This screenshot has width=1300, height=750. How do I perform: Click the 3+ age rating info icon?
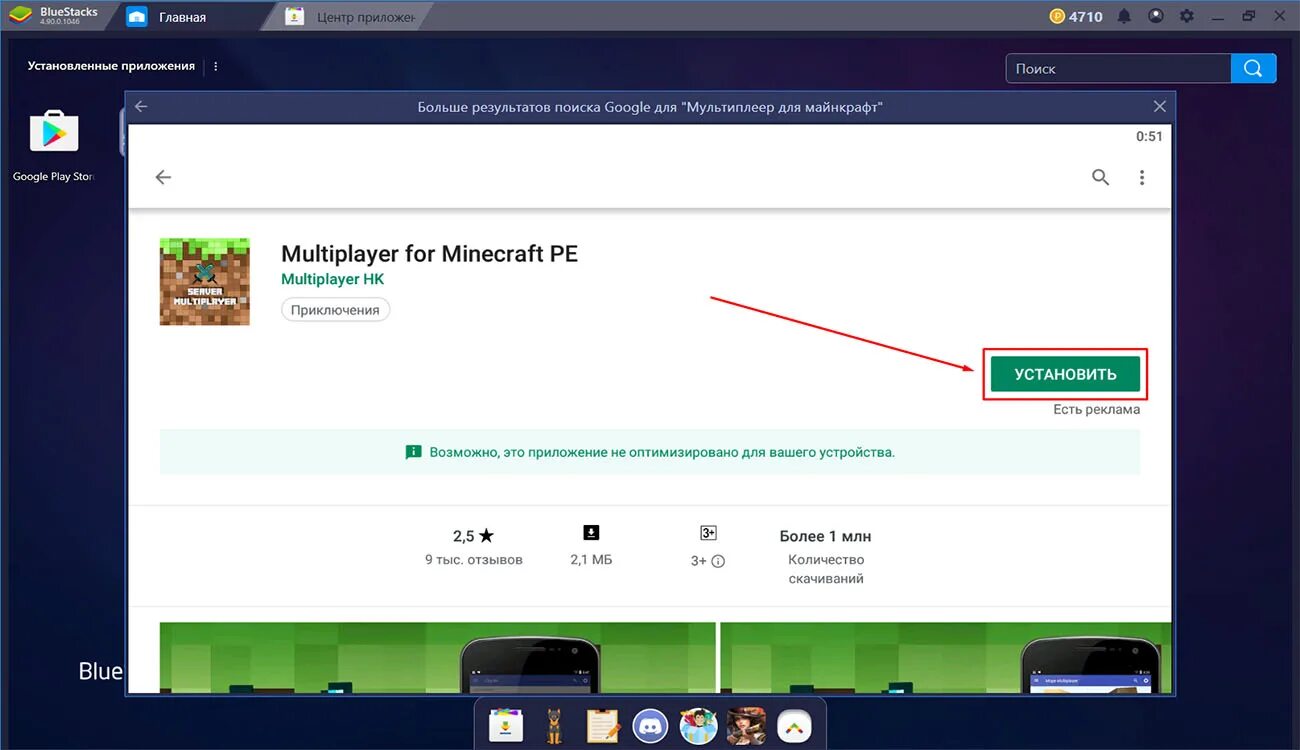(718, 561)
